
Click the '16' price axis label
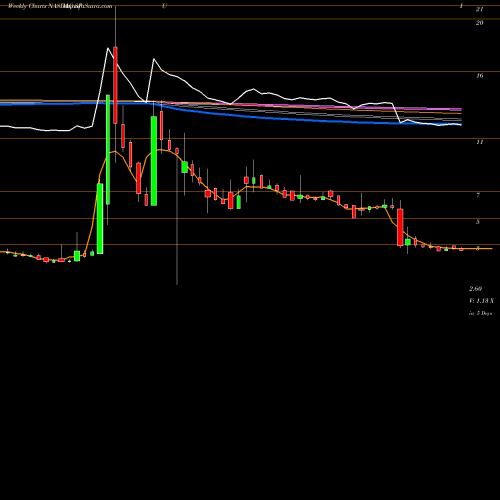click(x=479, y=76)
